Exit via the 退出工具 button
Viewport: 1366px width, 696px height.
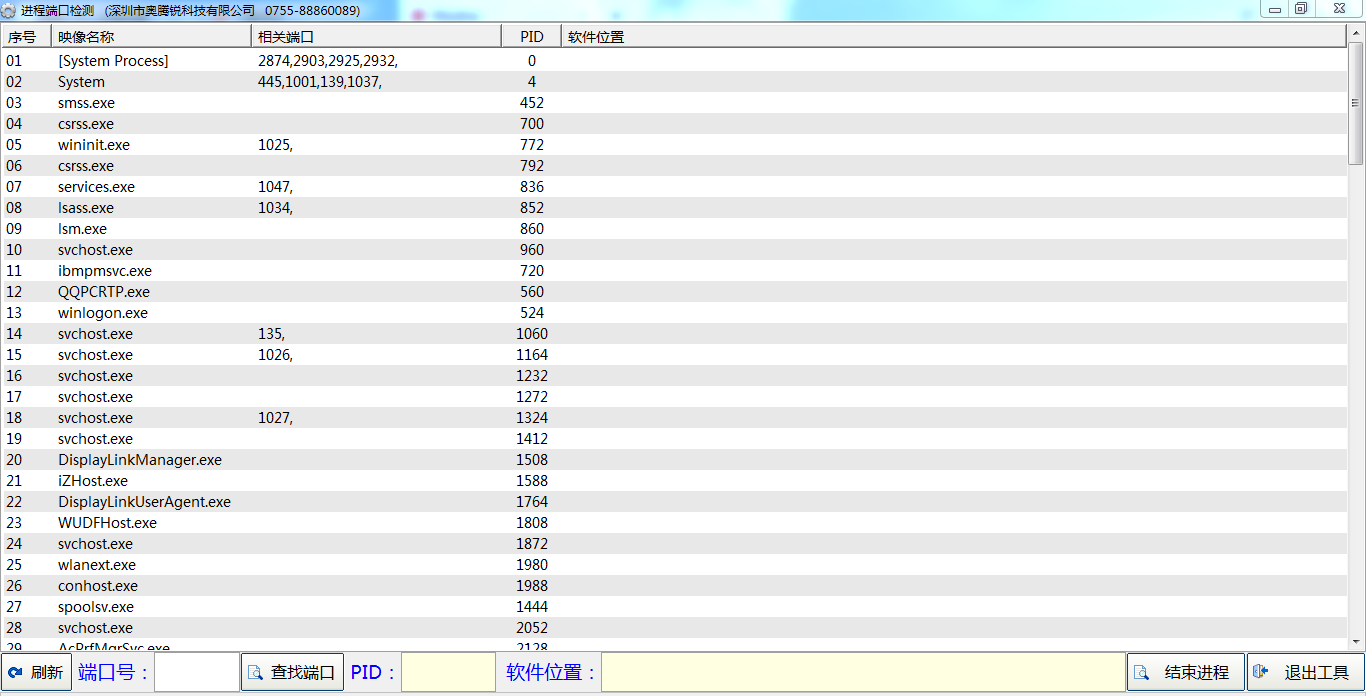(1305, 672)
